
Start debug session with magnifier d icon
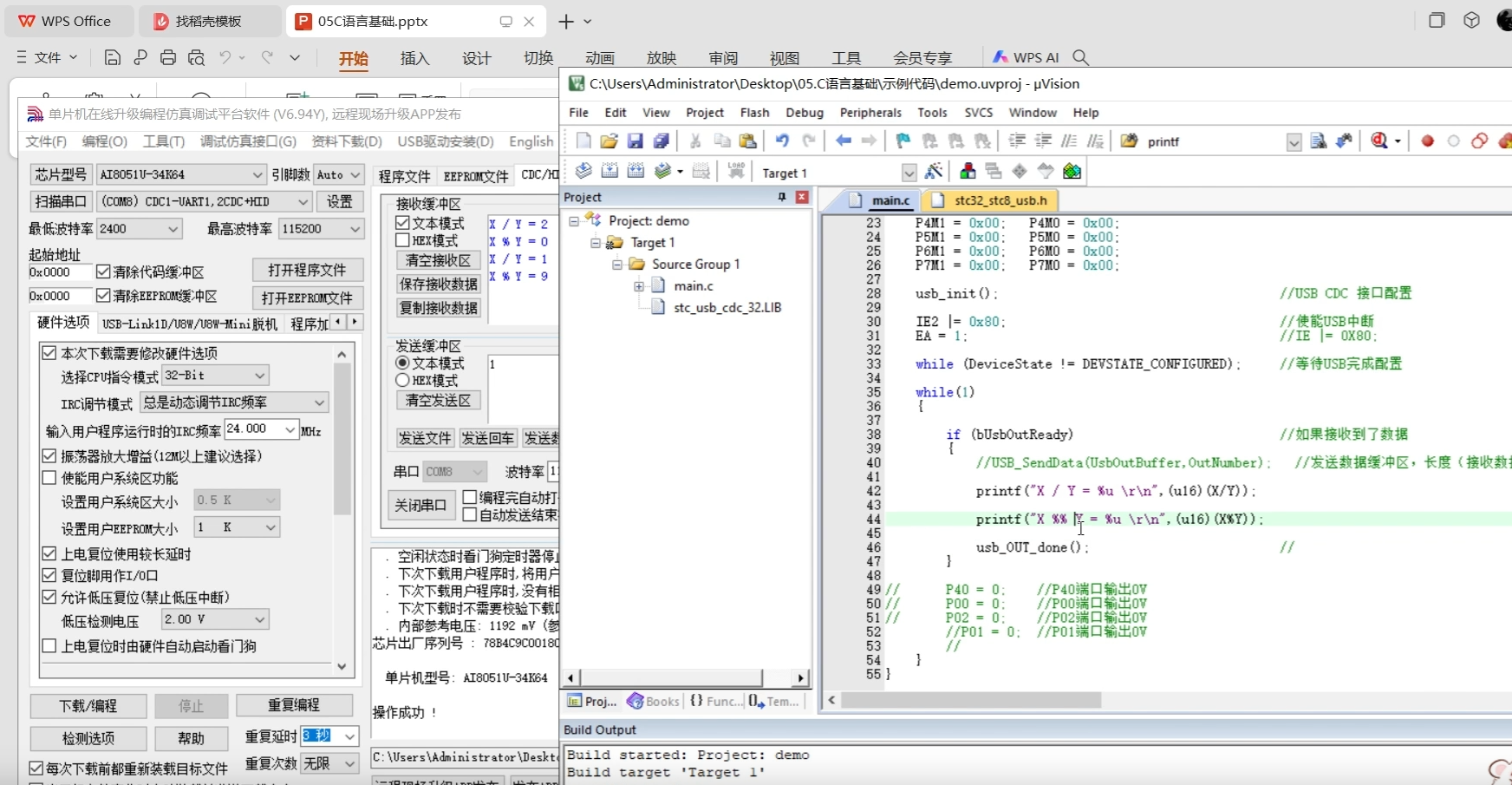click(1380, 141)
